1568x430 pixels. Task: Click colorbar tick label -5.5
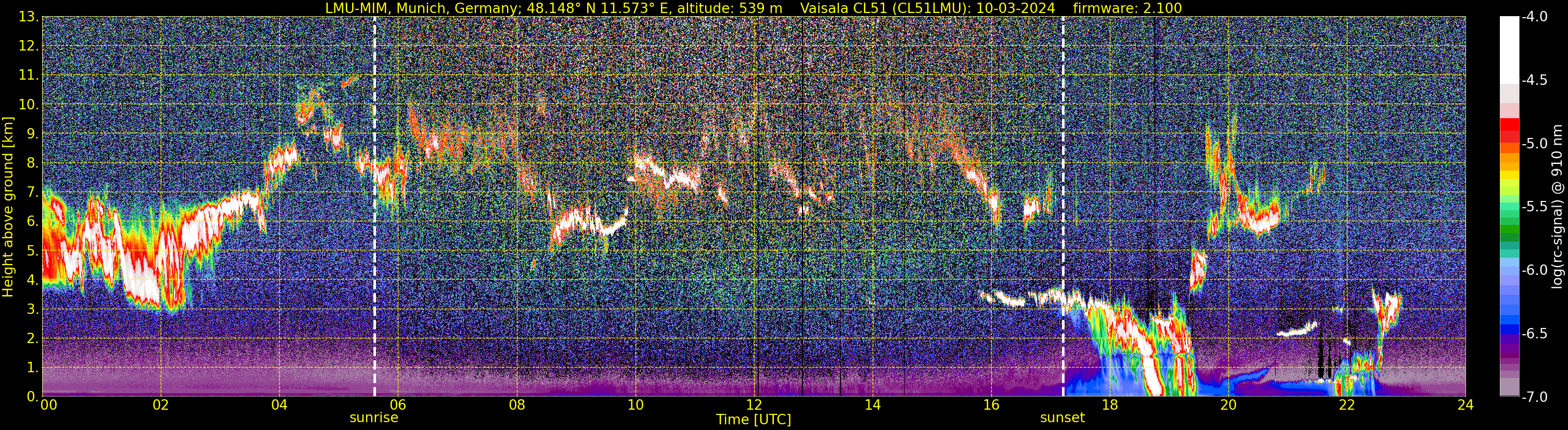(x=1534, y=207)
